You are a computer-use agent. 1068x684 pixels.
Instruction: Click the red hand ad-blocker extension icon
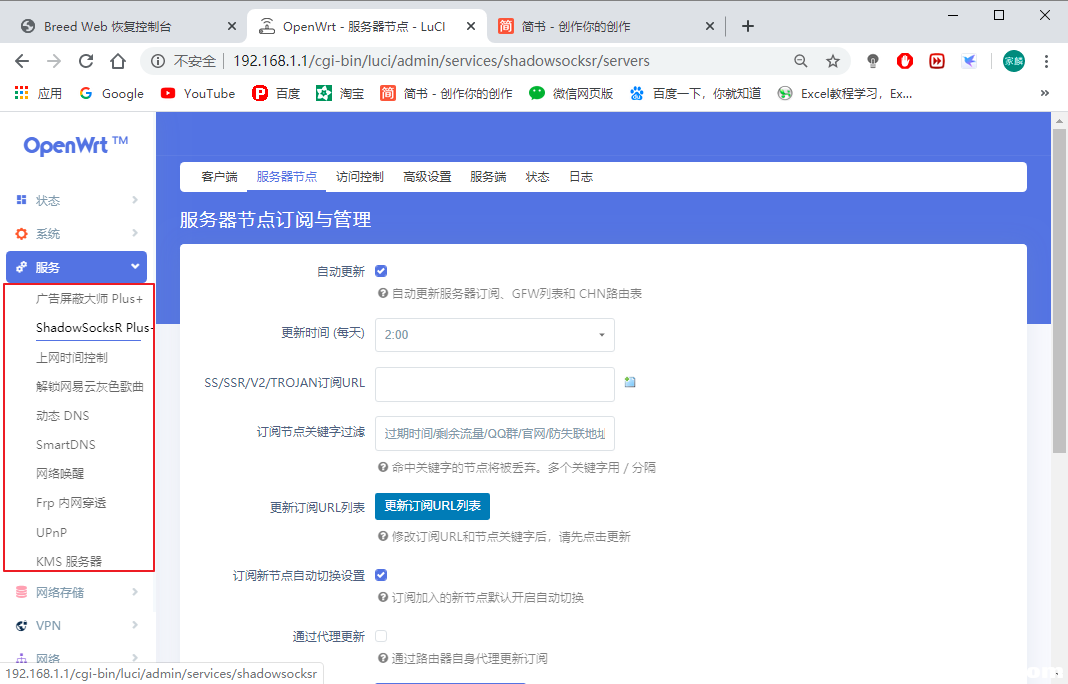(904, 61)
